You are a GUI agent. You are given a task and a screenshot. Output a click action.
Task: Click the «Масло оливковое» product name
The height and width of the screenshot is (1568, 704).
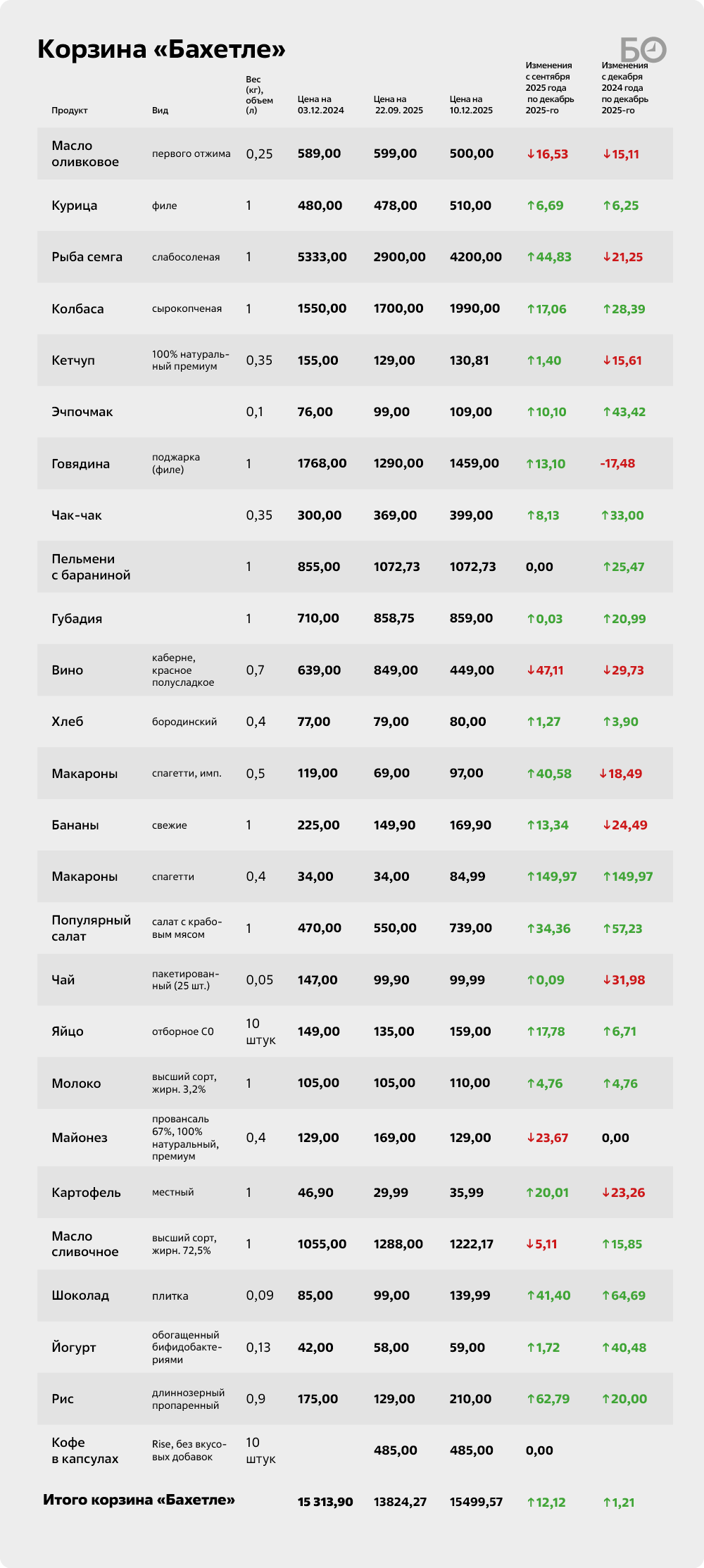[85, 153]
